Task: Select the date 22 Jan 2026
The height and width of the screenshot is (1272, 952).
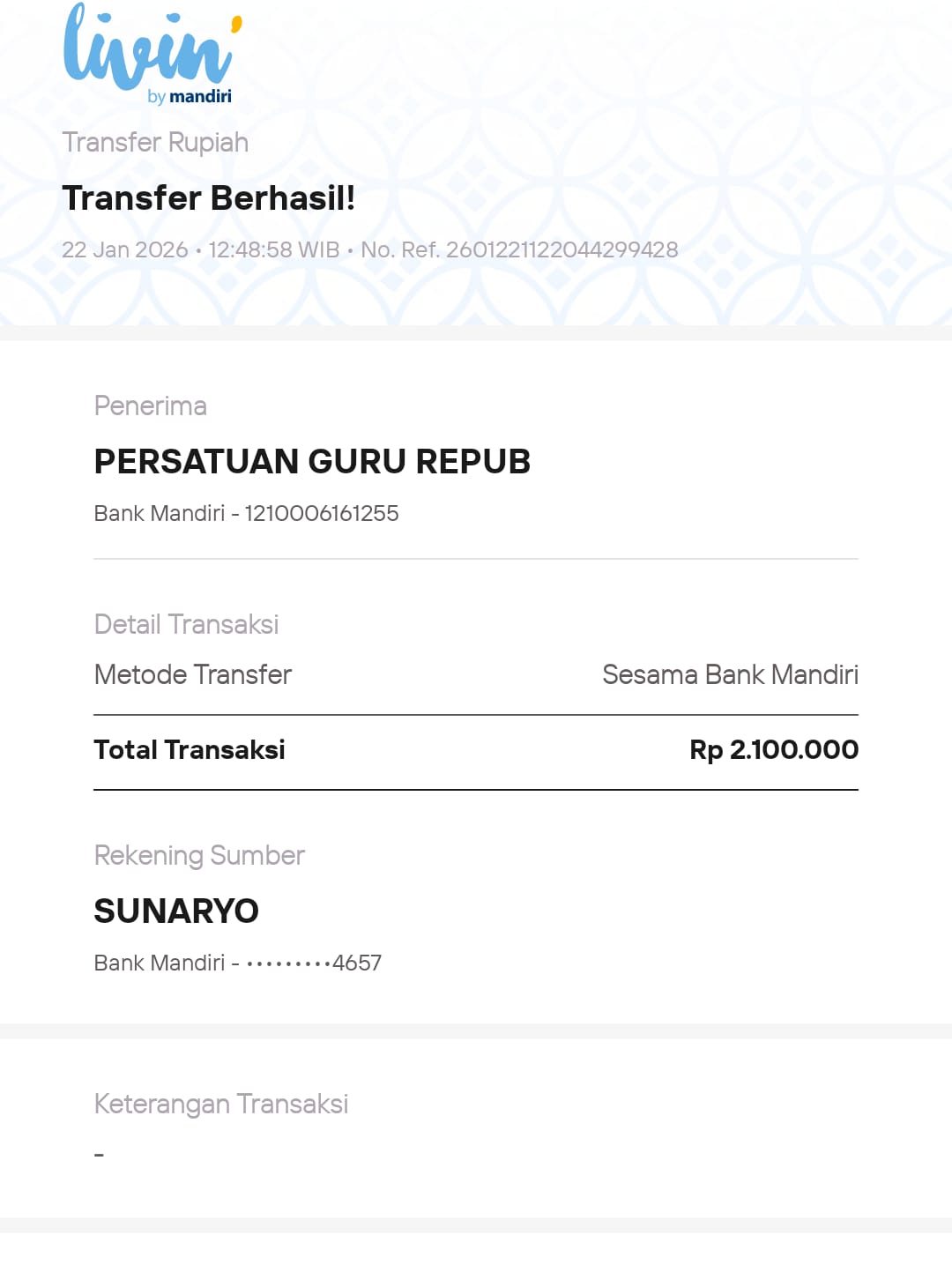Action: (124, 249)
